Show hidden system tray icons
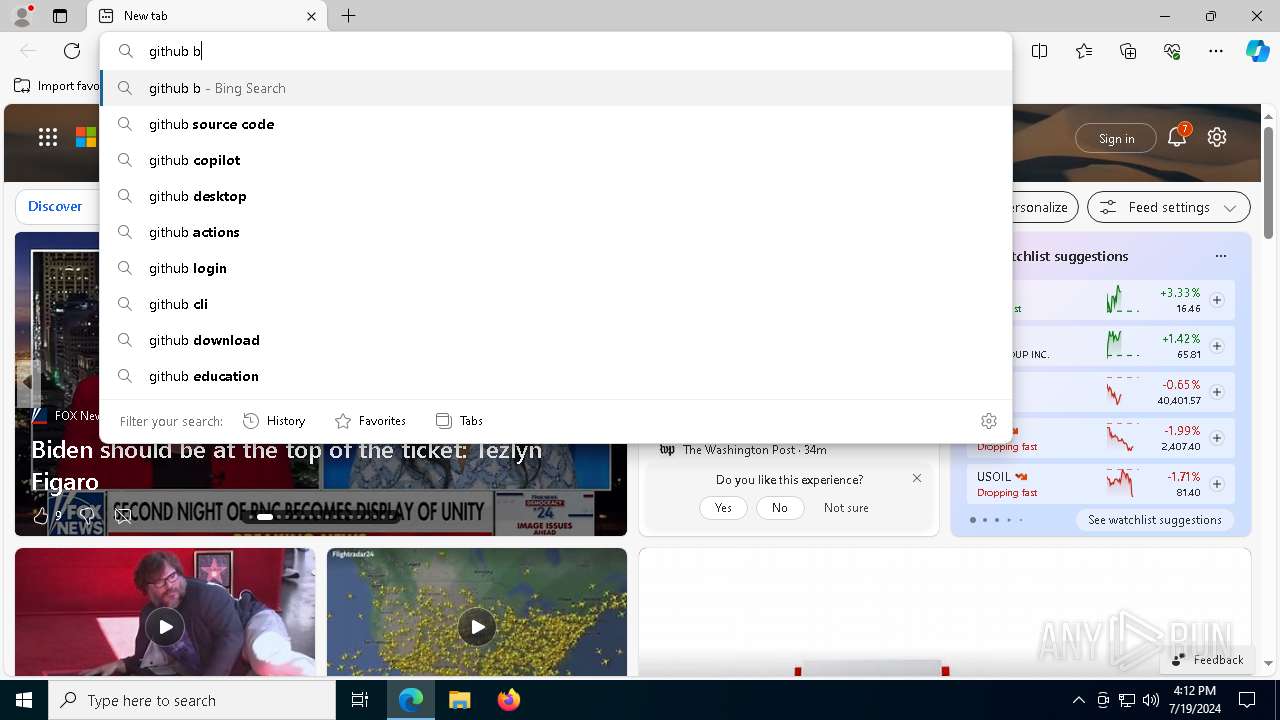This screenshot has height=720, width=1280. [1078, 700]
